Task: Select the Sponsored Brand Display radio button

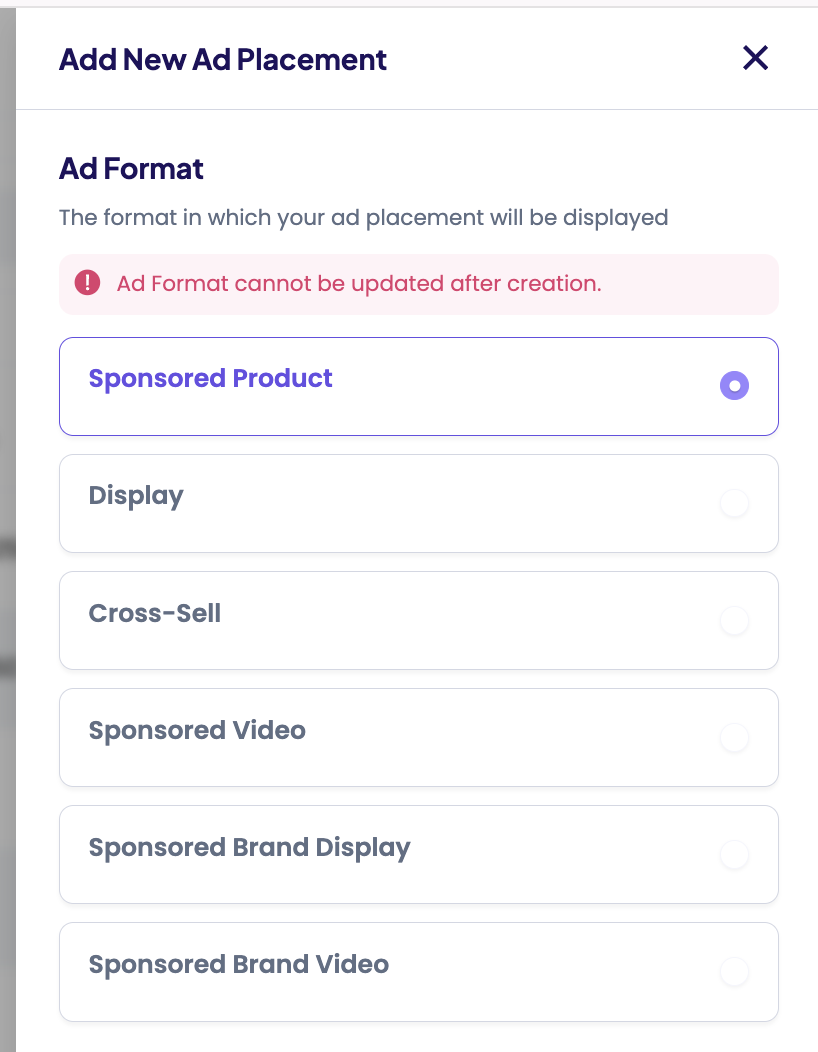Action: [x=734, y=855]
